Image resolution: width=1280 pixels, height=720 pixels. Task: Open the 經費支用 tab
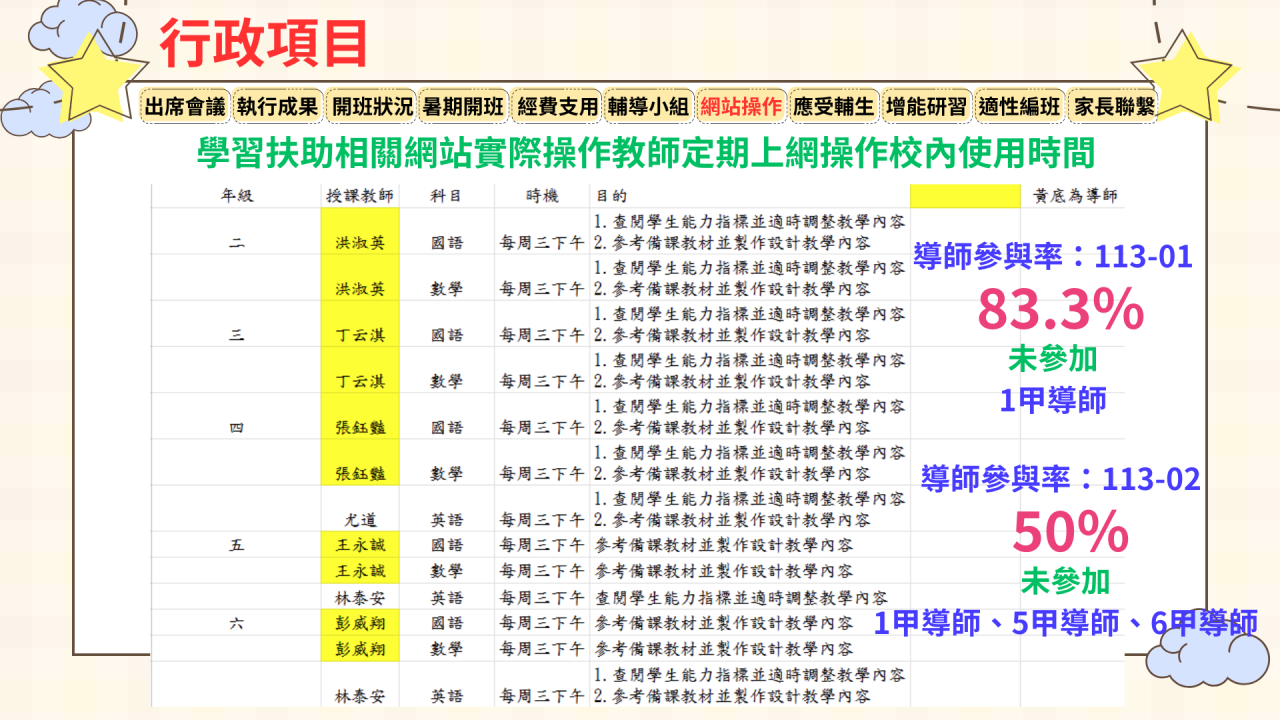(x=557, y=106)
